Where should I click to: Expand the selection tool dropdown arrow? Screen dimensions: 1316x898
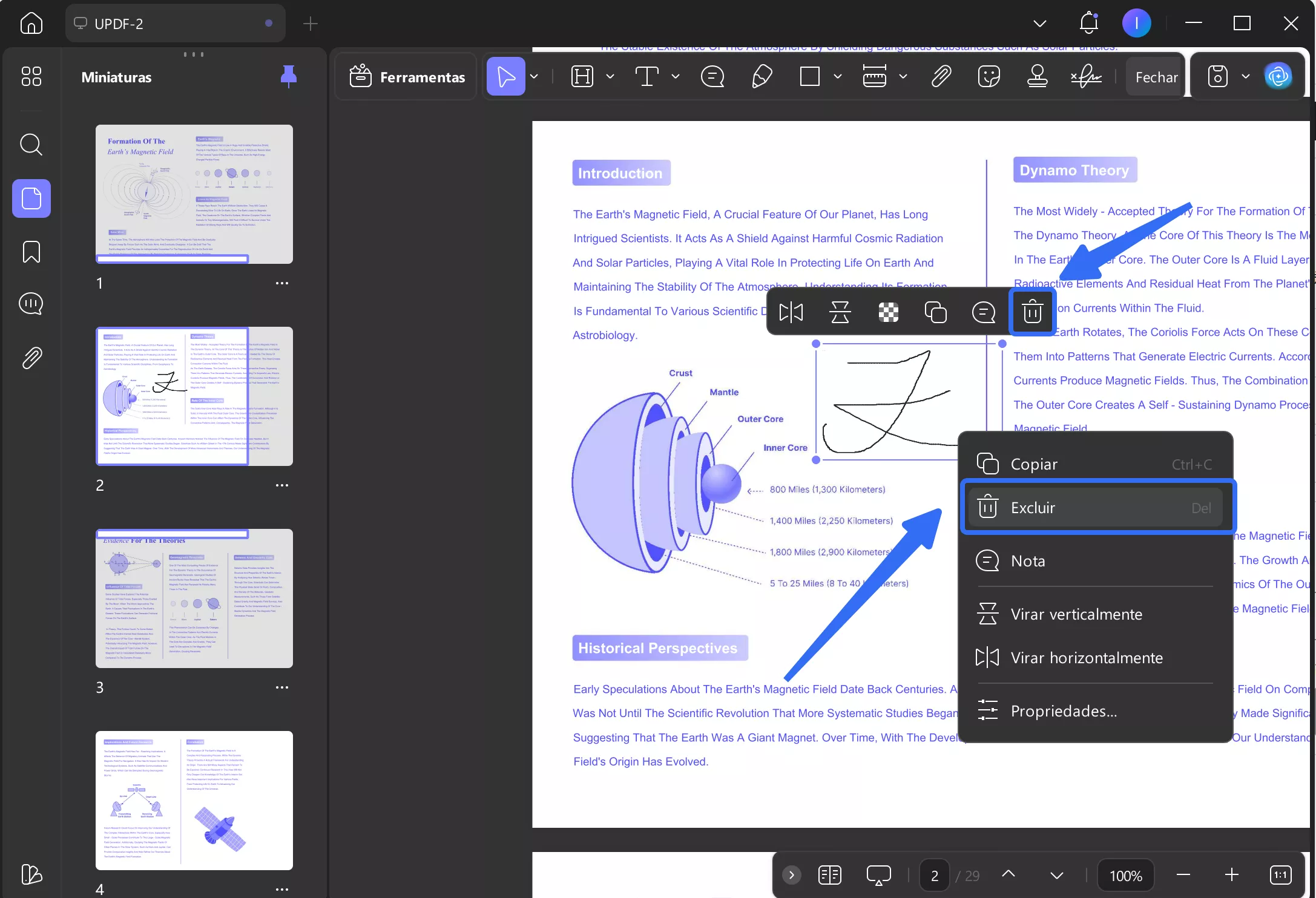pyautogui.click(x=534, y=76)
